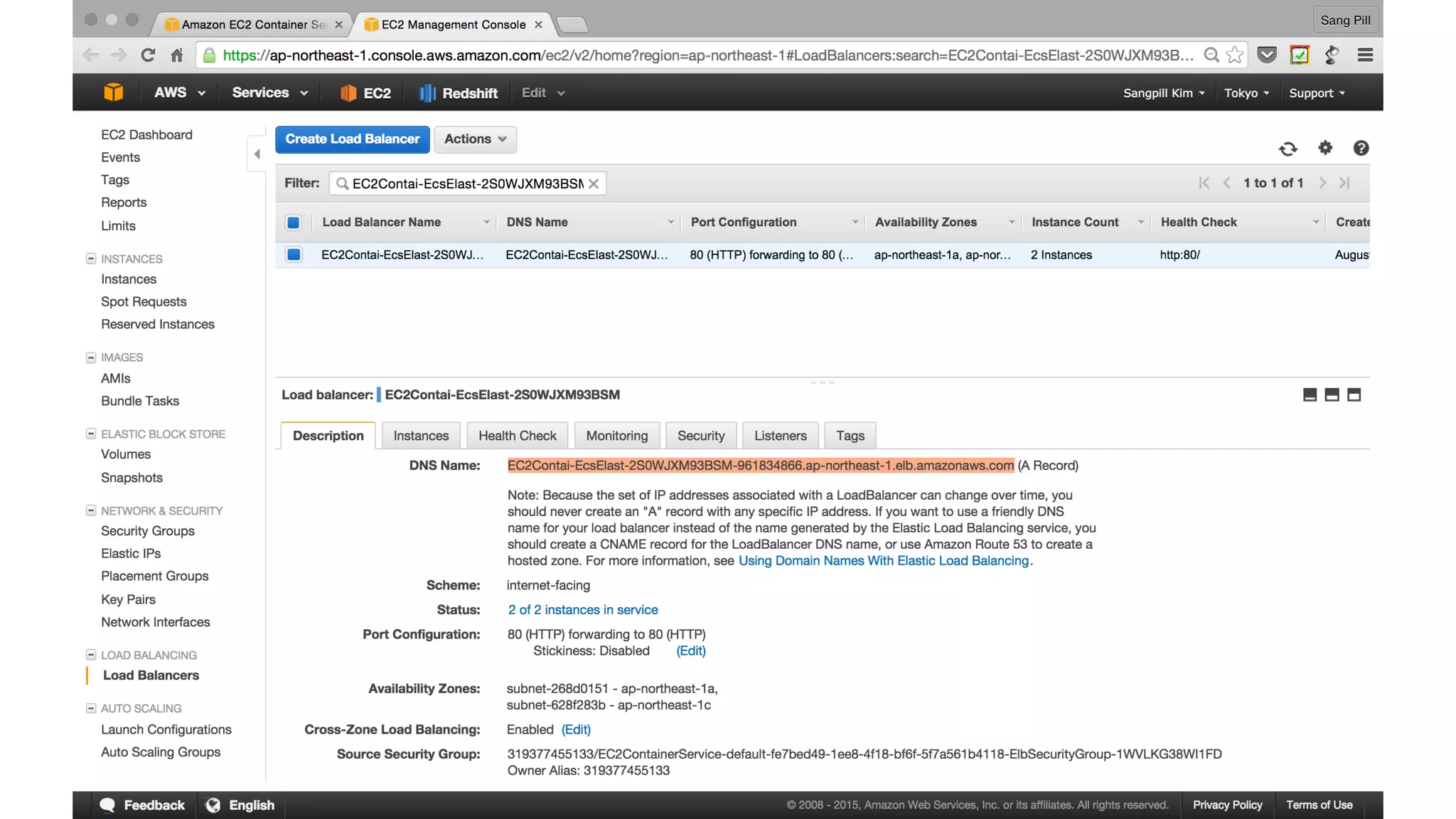Open '2 of 2 instances in service' link

click(x=582, y=610)
